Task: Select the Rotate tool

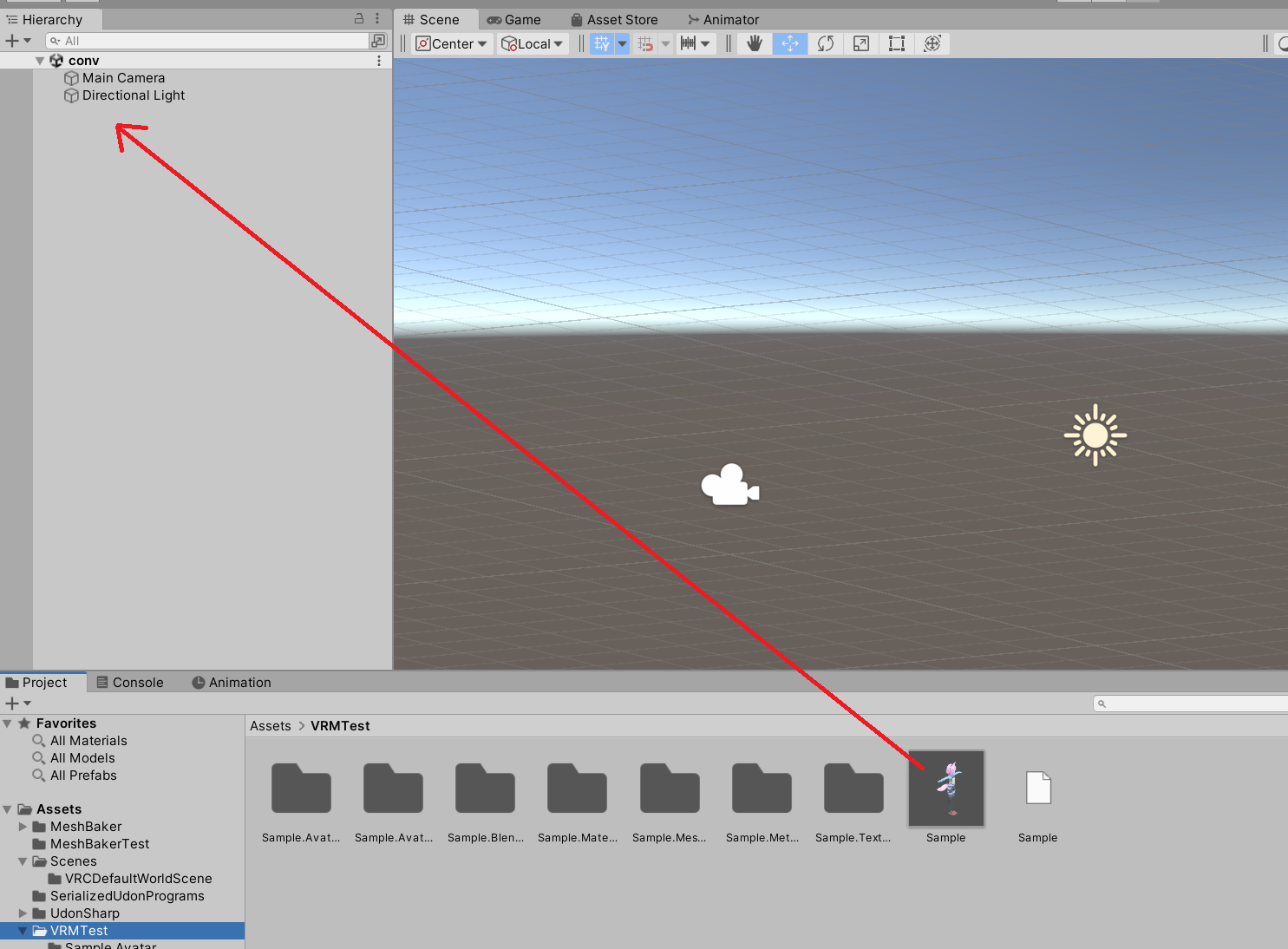Action: pyautogui.click(x=826, y=43)
